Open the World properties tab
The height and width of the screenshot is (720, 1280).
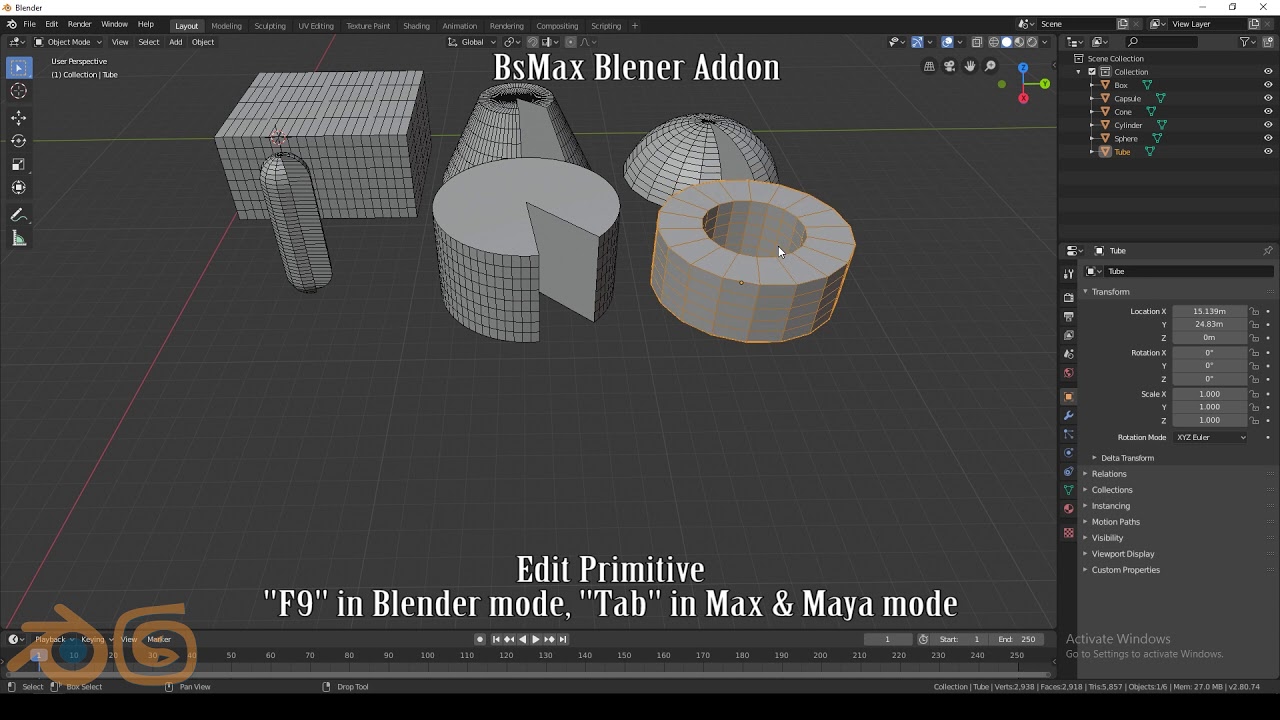(1068, 373)
